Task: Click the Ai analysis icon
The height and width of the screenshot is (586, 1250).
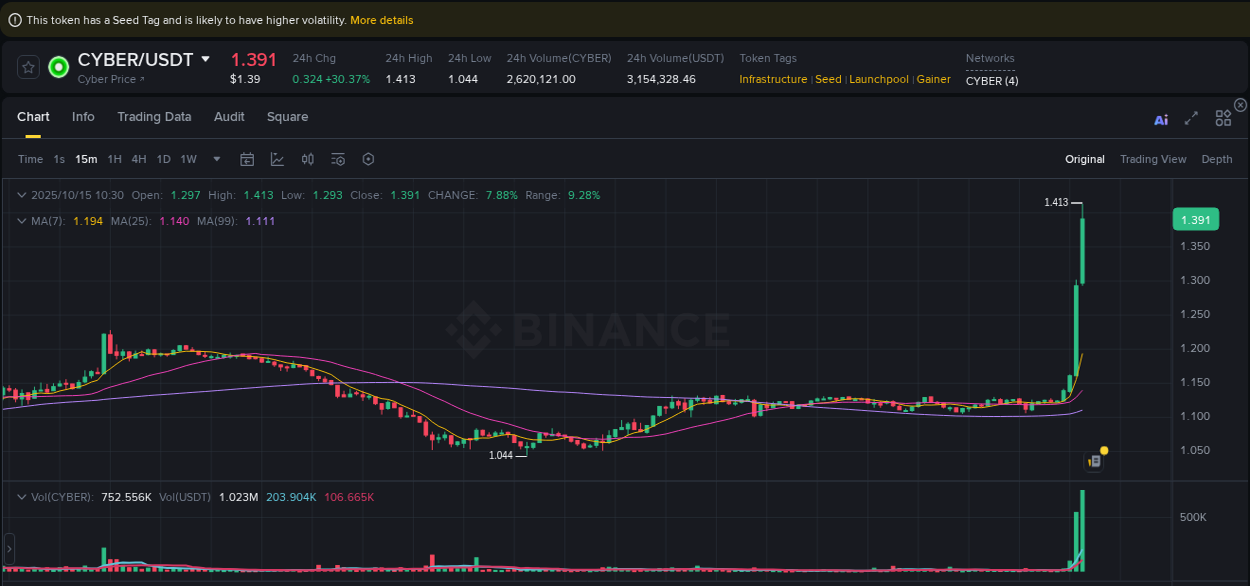Action: [x=1160, y=118]
